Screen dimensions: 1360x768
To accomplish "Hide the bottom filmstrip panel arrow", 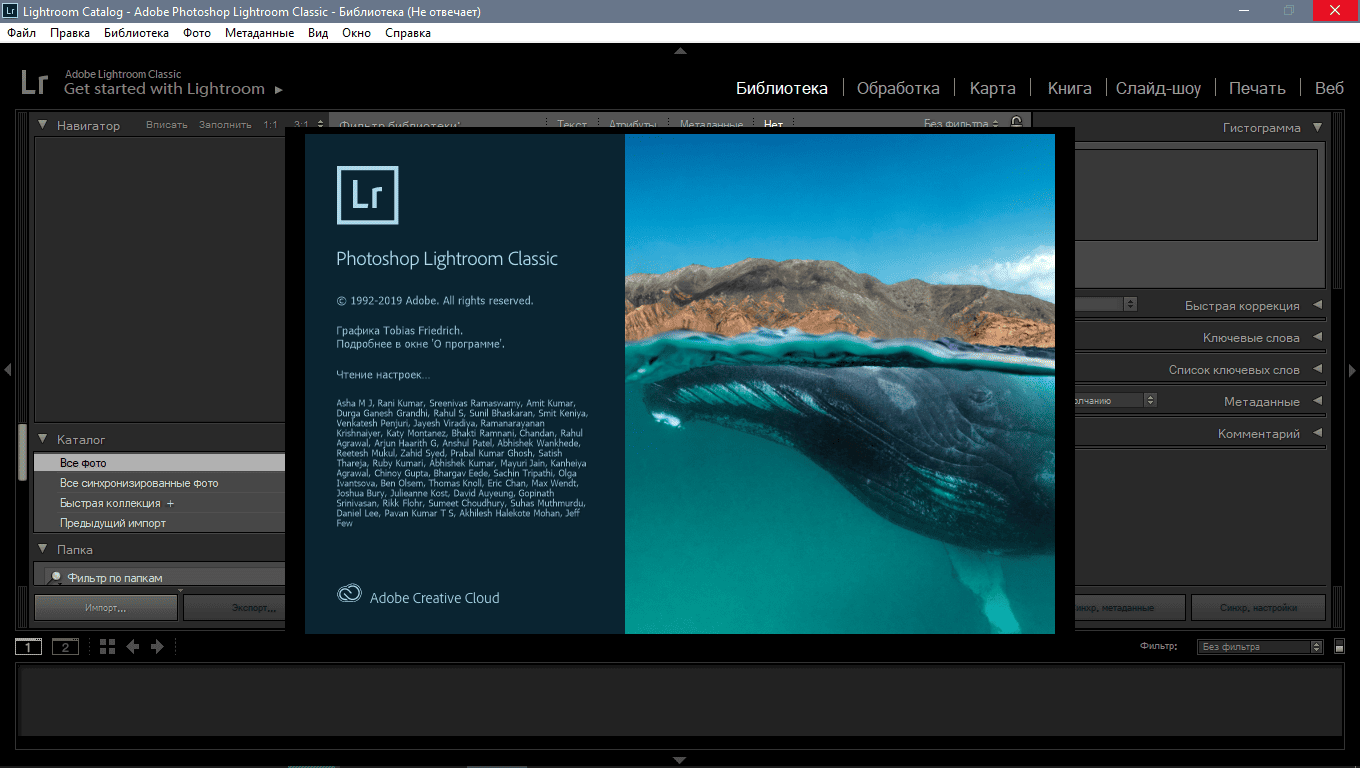I will [680, 760].
